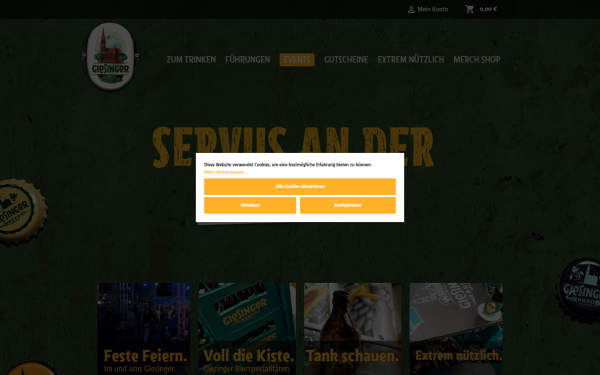Open the shopping cart icon

pos(470,9)
